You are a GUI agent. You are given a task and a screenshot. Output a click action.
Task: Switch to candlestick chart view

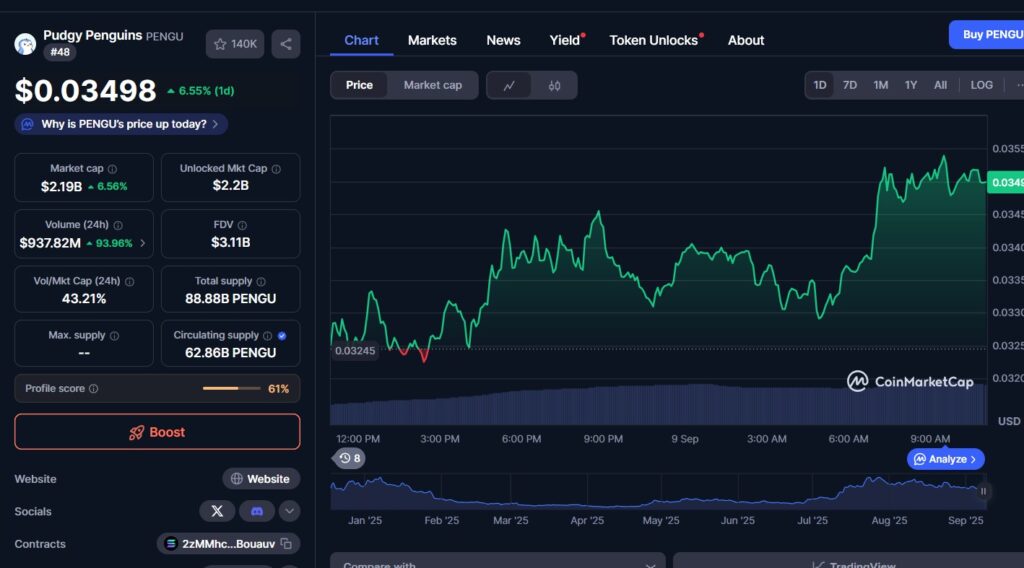pos(554,86)
